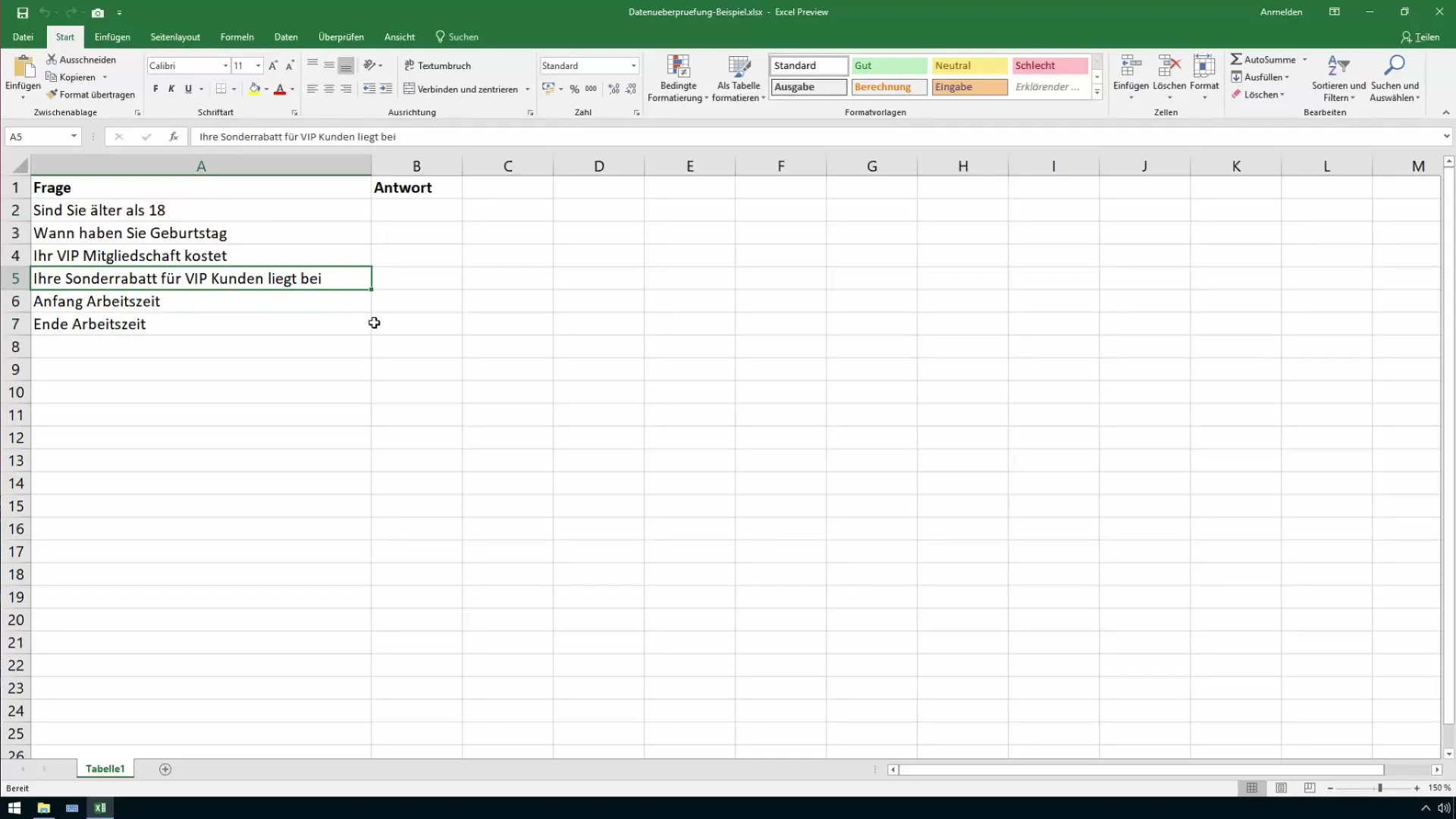Apply the Berechnung cell style
The height and width of the screenshot is (819, 1456).
pos(889,87)
